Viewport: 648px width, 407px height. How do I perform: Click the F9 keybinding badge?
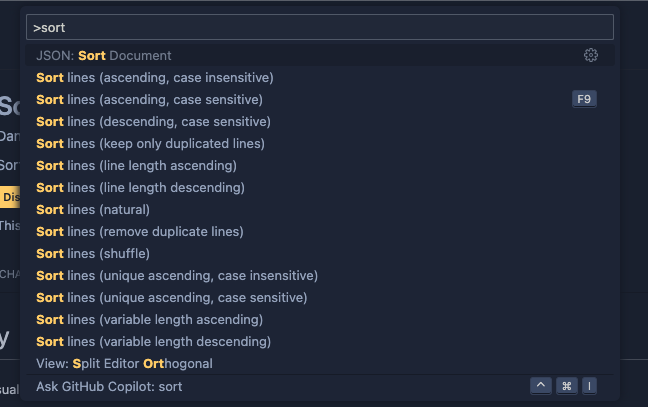(x=584, y=99)
